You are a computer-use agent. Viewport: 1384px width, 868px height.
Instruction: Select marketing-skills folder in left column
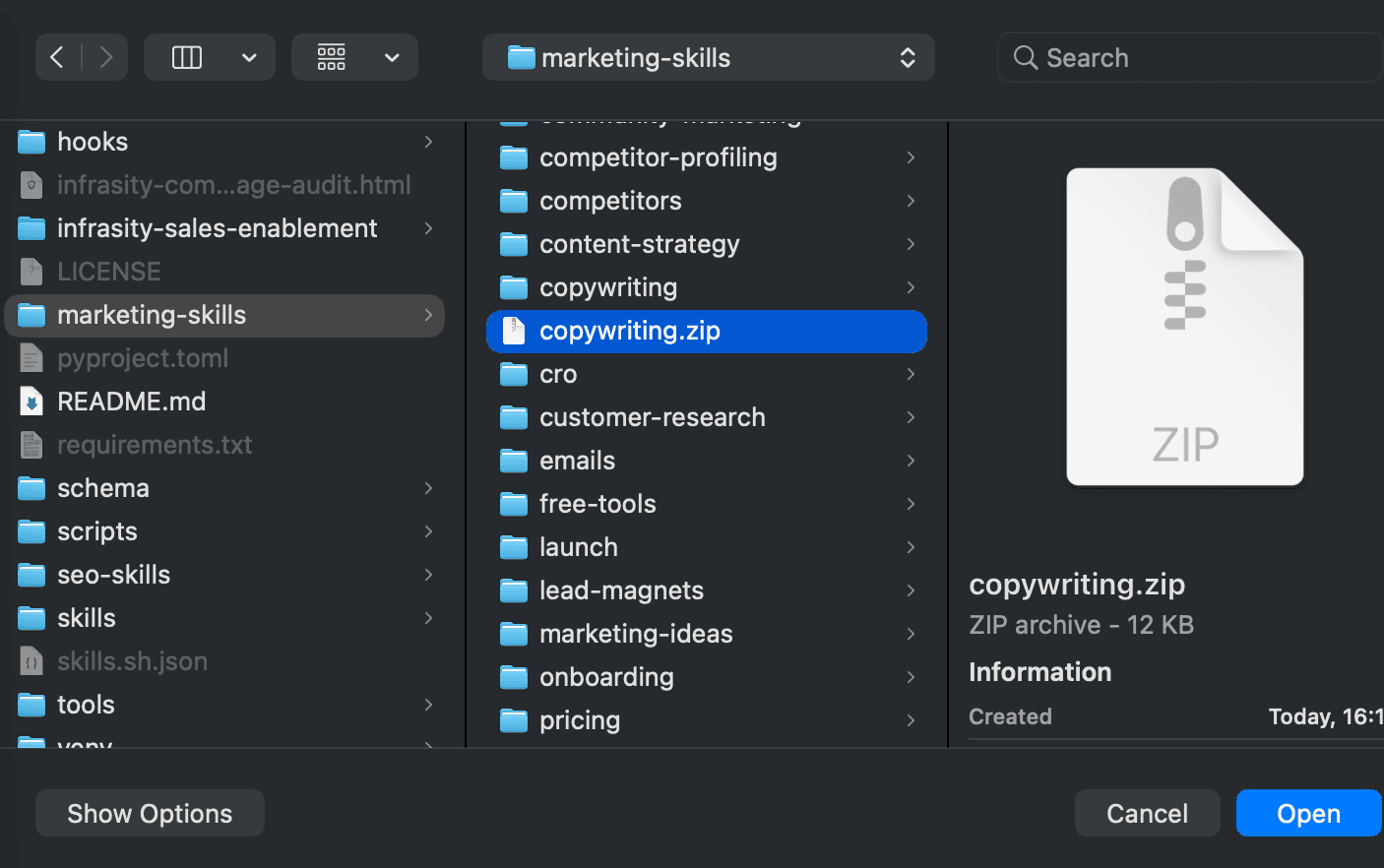coord(224,315)
